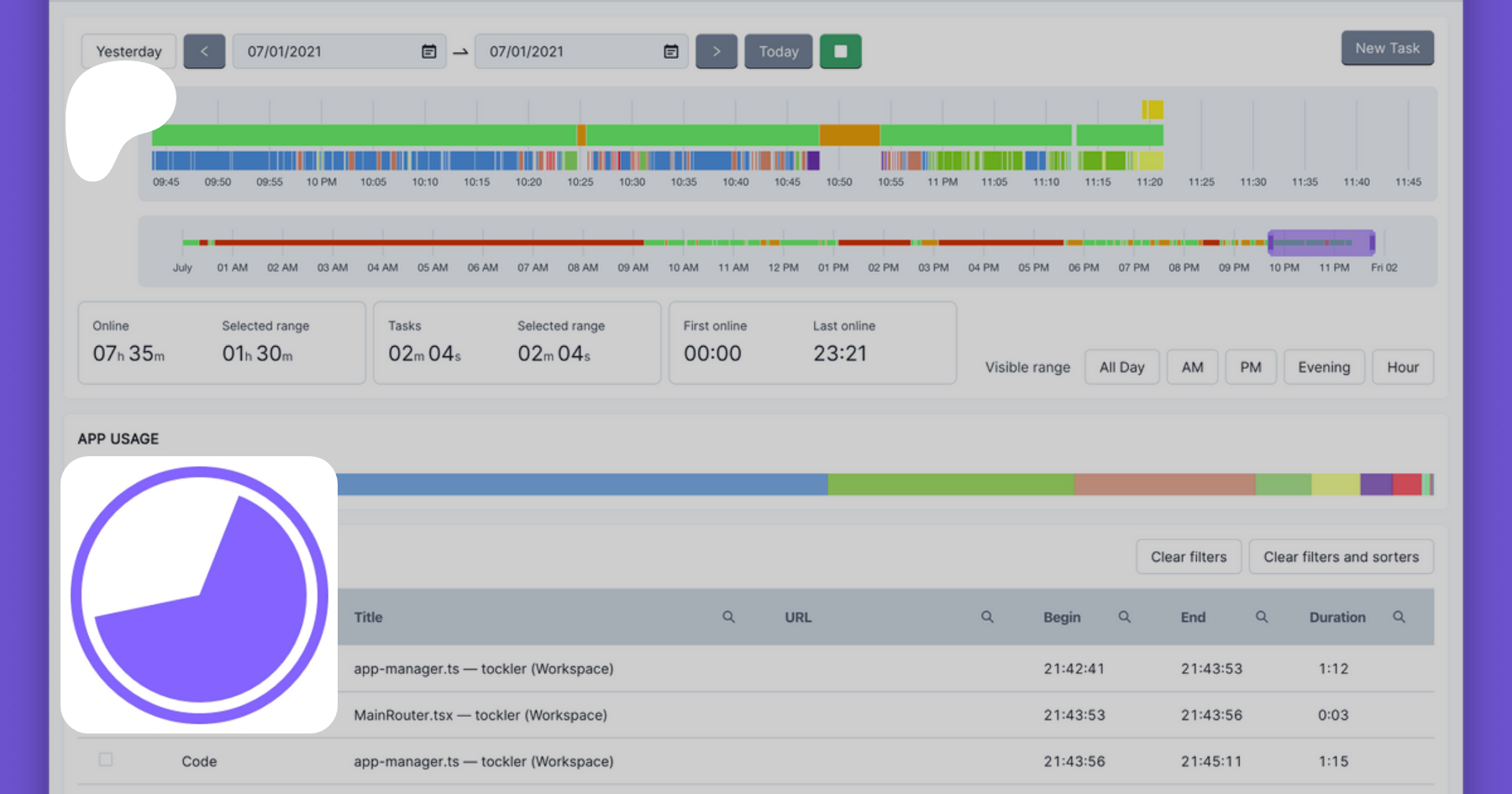Image resolution: width=1512 pixels, height=794 pixels.
Task: Set visible range to All Day
Action: point(1121,367)
